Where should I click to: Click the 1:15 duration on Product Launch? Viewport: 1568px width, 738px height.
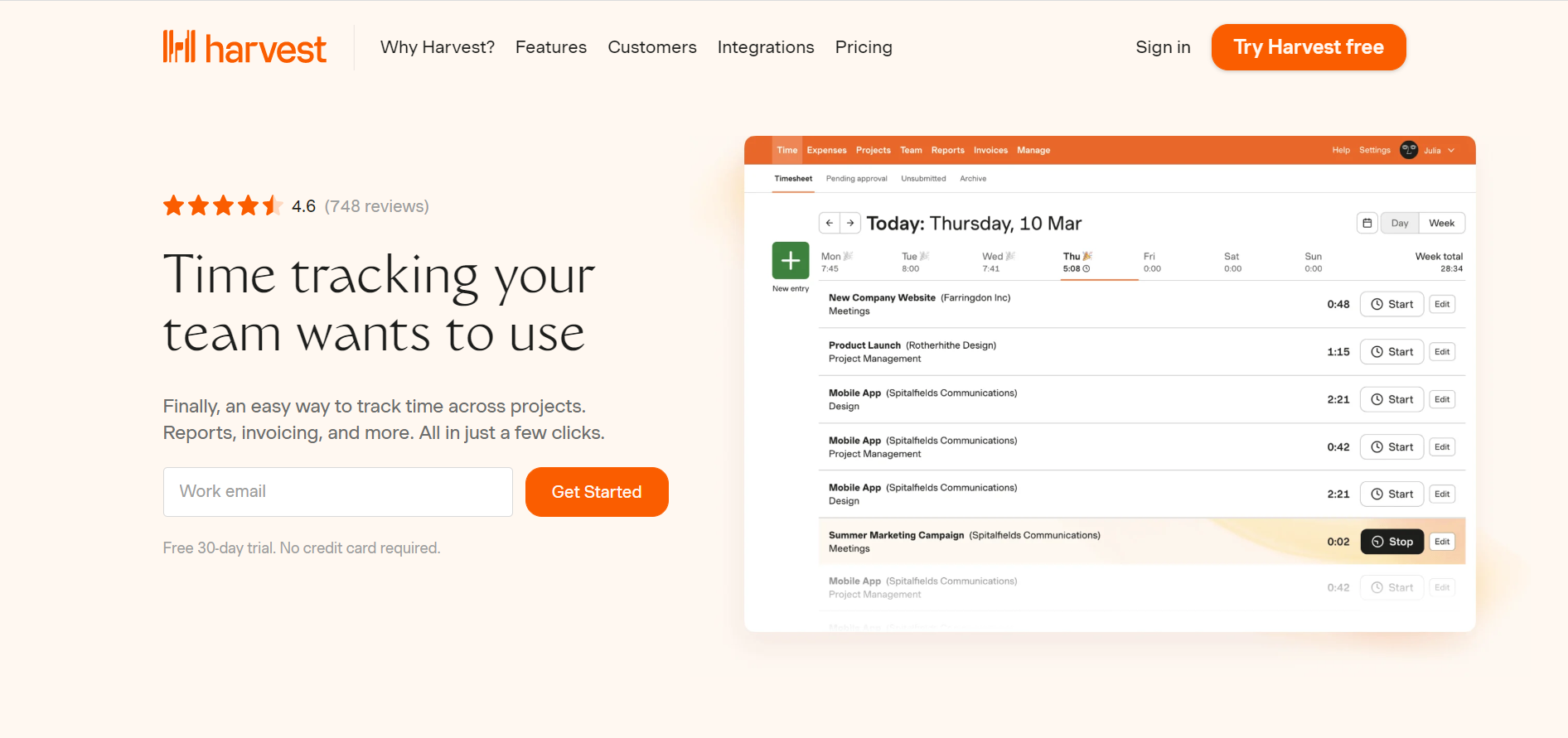click(x=1338, y=352)
